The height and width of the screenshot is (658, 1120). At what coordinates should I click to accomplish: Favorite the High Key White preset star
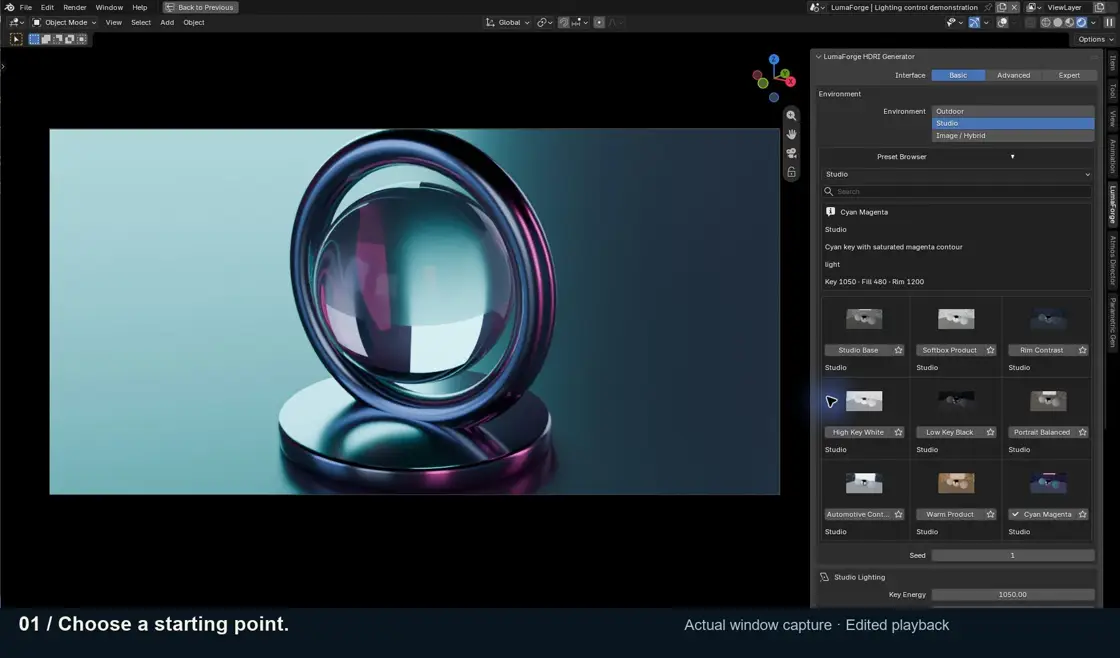click(899, 432)
